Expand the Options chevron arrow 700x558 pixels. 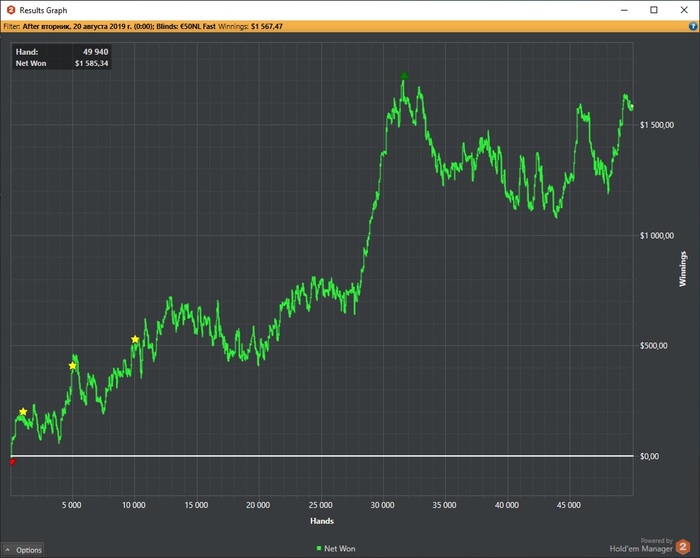point(8,550)
